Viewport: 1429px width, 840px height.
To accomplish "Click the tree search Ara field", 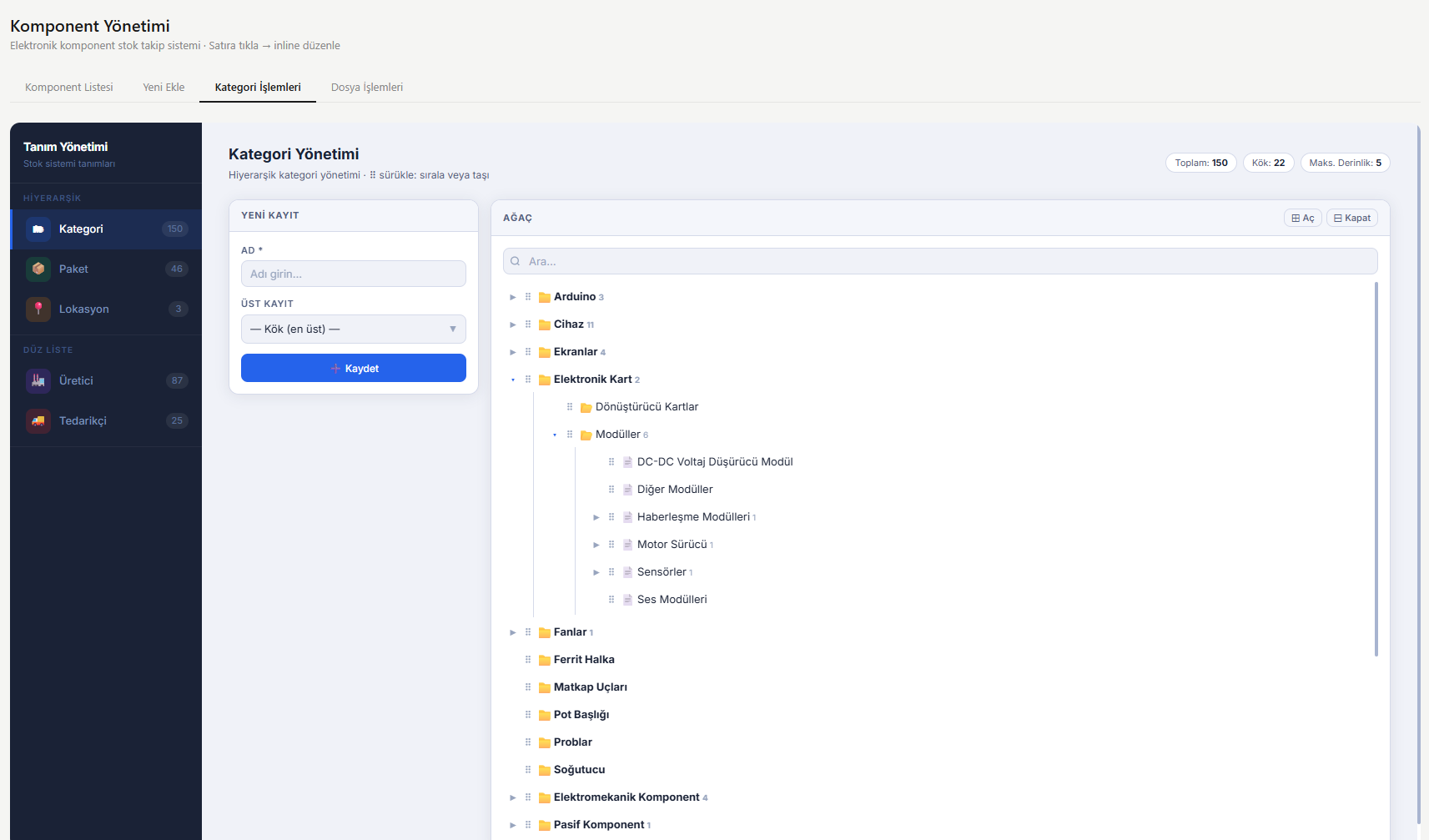I will (940, 262).
